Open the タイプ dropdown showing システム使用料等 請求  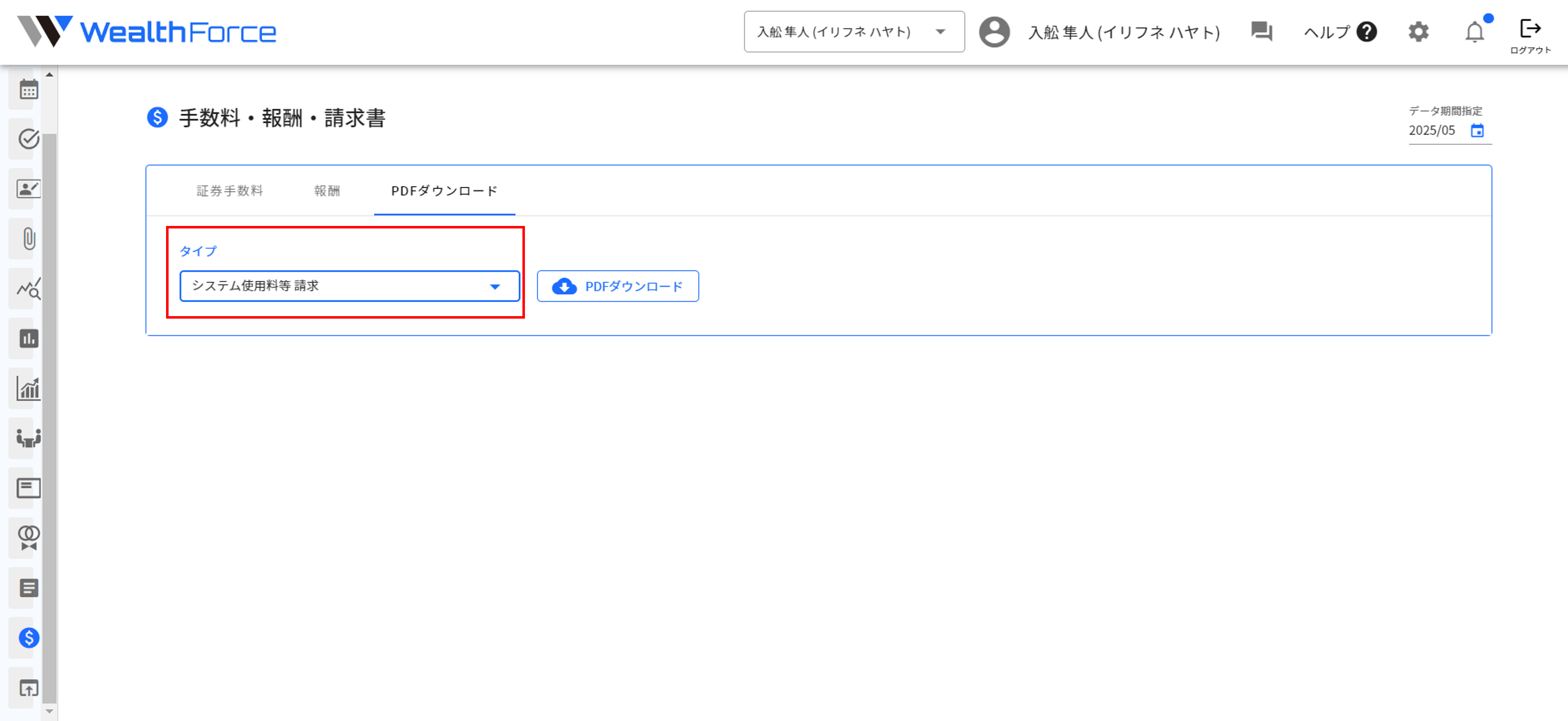[349, 286]
